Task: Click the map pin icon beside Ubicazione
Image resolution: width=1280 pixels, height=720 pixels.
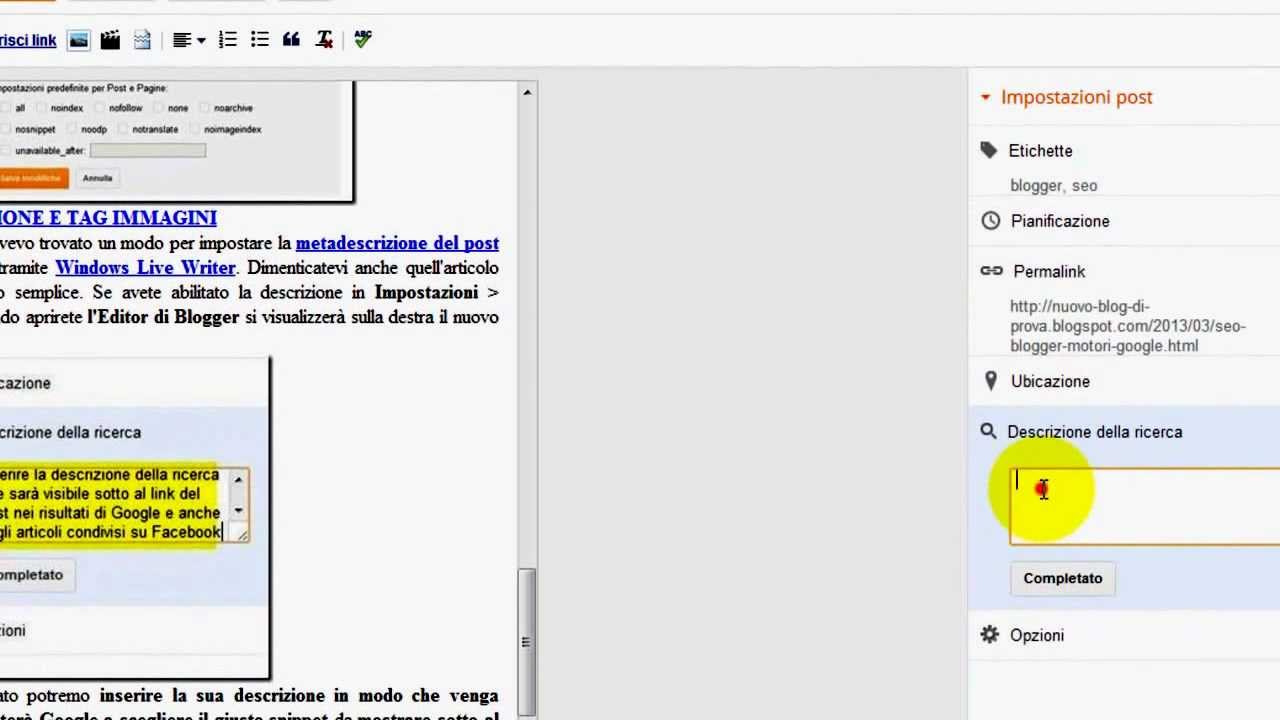Action: pos(990,381)
